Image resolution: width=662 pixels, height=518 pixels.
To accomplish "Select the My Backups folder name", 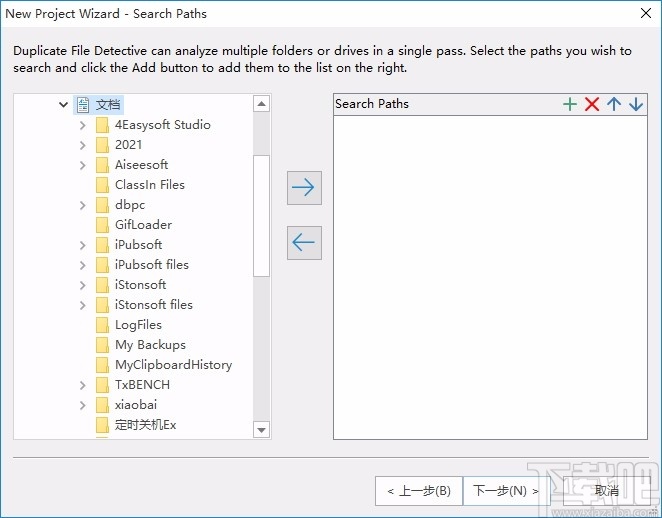I will tap(150, 345).
